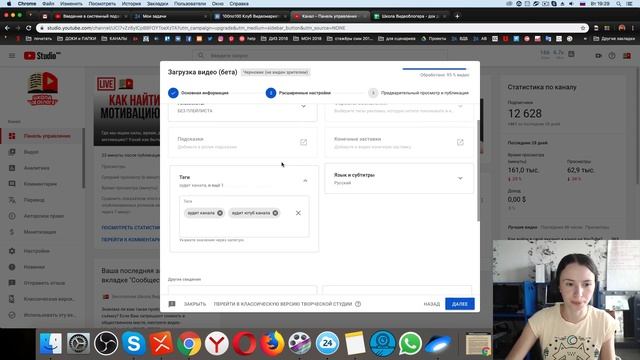Open WhatsApp from the dock

(410, 343)
